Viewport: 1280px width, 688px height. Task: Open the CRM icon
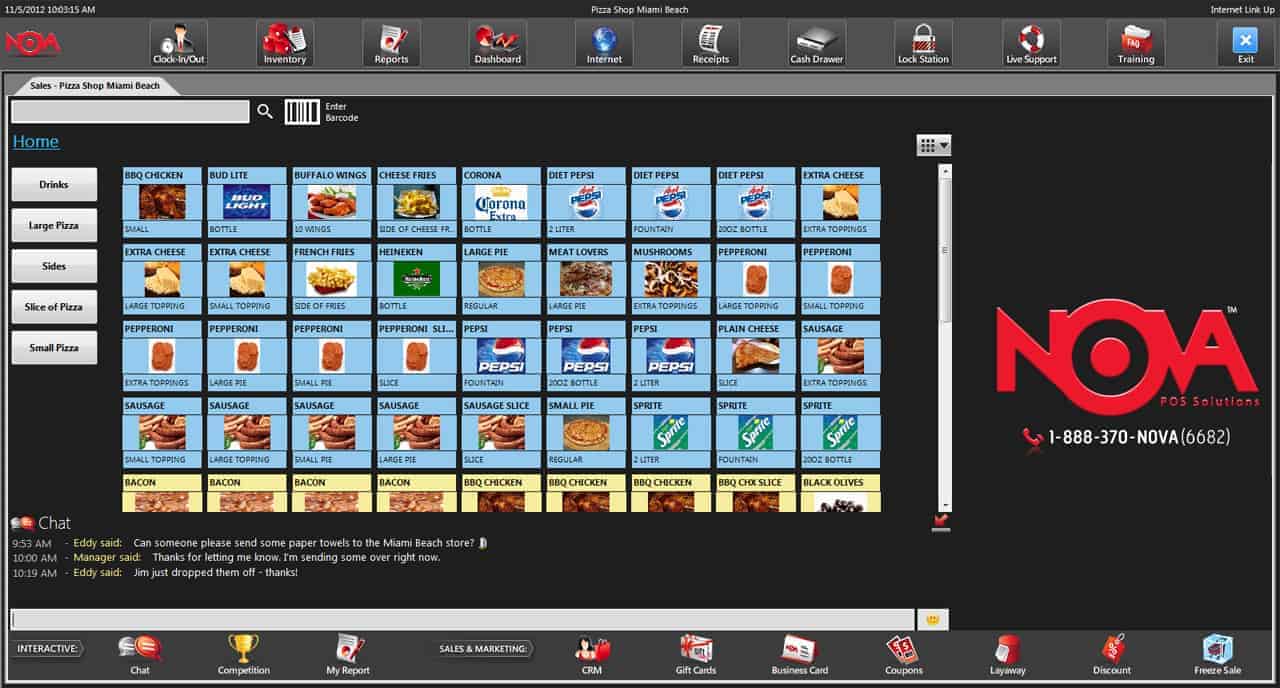coord(592,655)
